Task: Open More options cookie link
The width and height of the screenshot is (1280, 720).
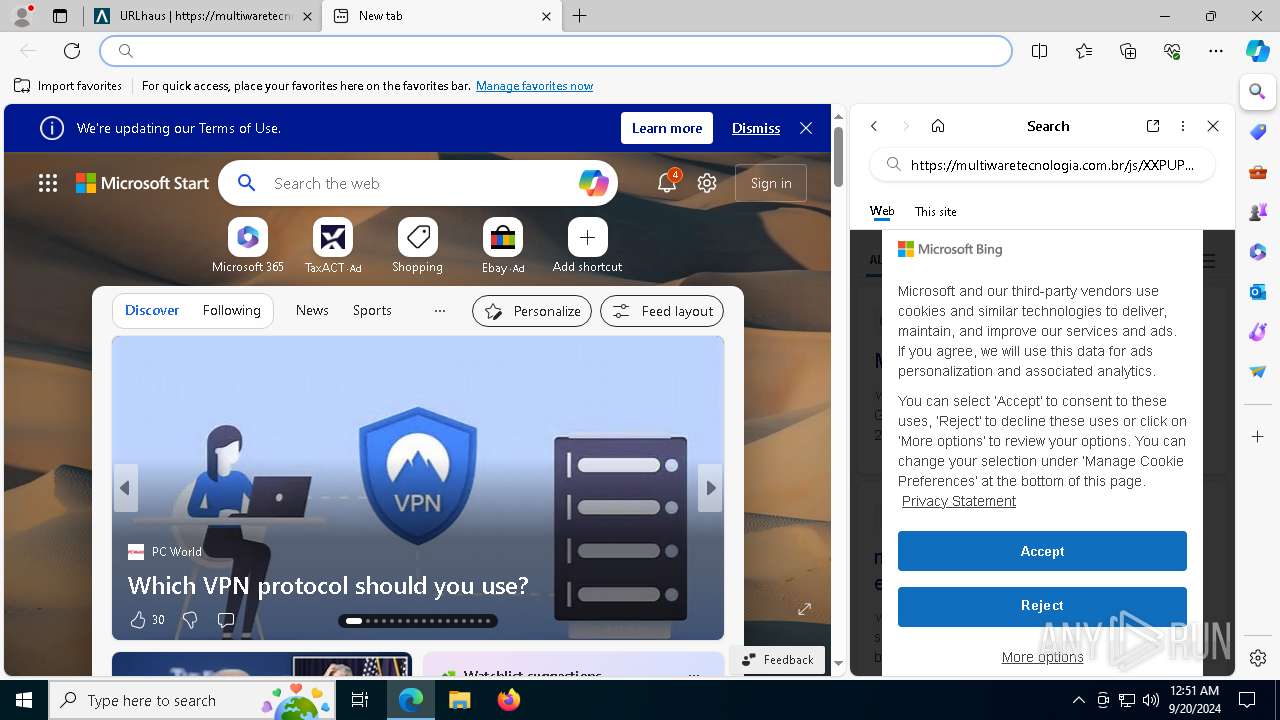Action: (1042, 657)
